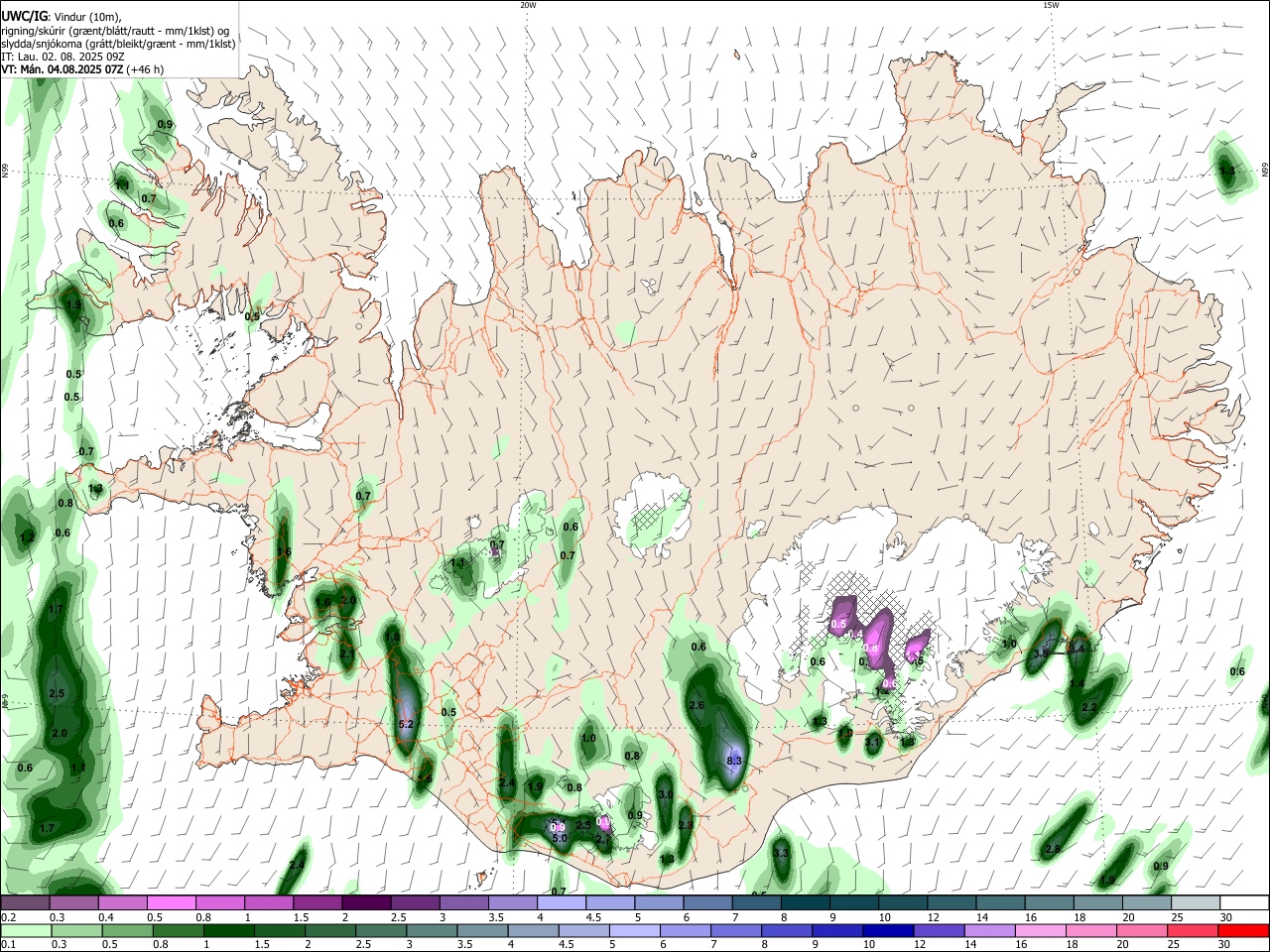Viewport: 1270px width, 952px height.
Task: Select the darkest purple 2 swatch in upper legend row
Action: (x=366, y=902)
